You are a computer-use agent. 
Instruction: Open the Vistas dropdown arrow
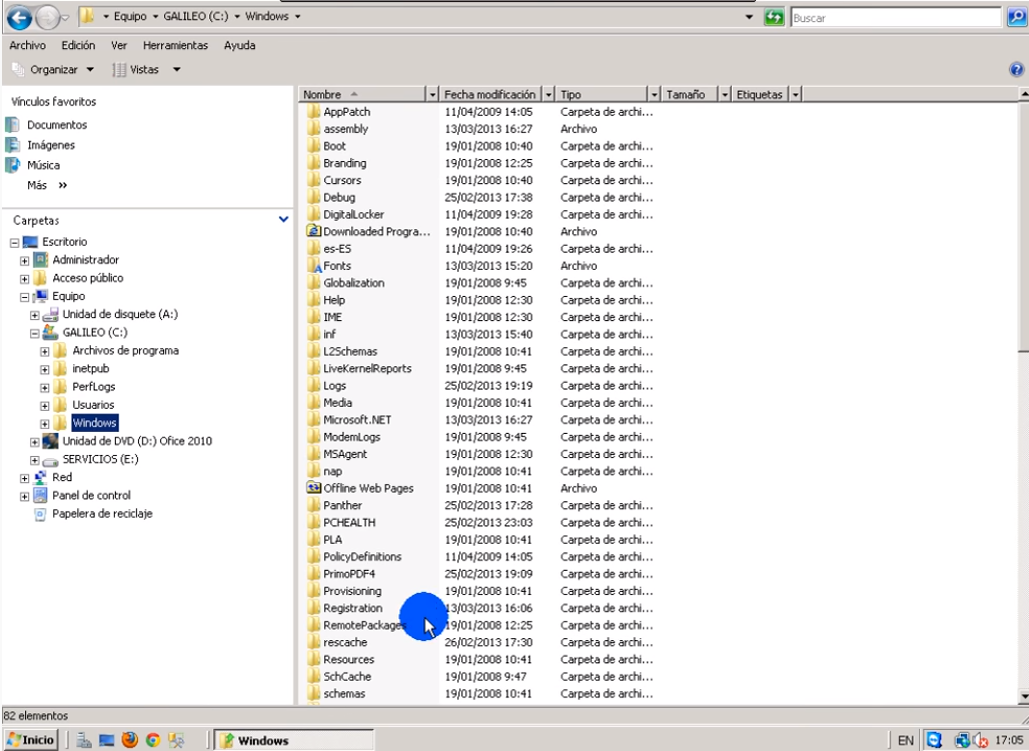pyautogui.click(x=177, y=69)
